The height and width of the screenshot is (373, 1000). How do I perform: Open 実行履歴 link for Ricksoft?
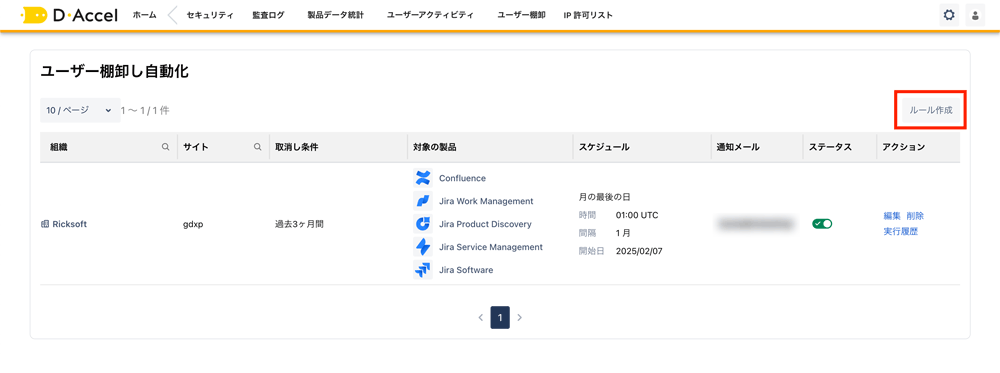tap(901, 231)
